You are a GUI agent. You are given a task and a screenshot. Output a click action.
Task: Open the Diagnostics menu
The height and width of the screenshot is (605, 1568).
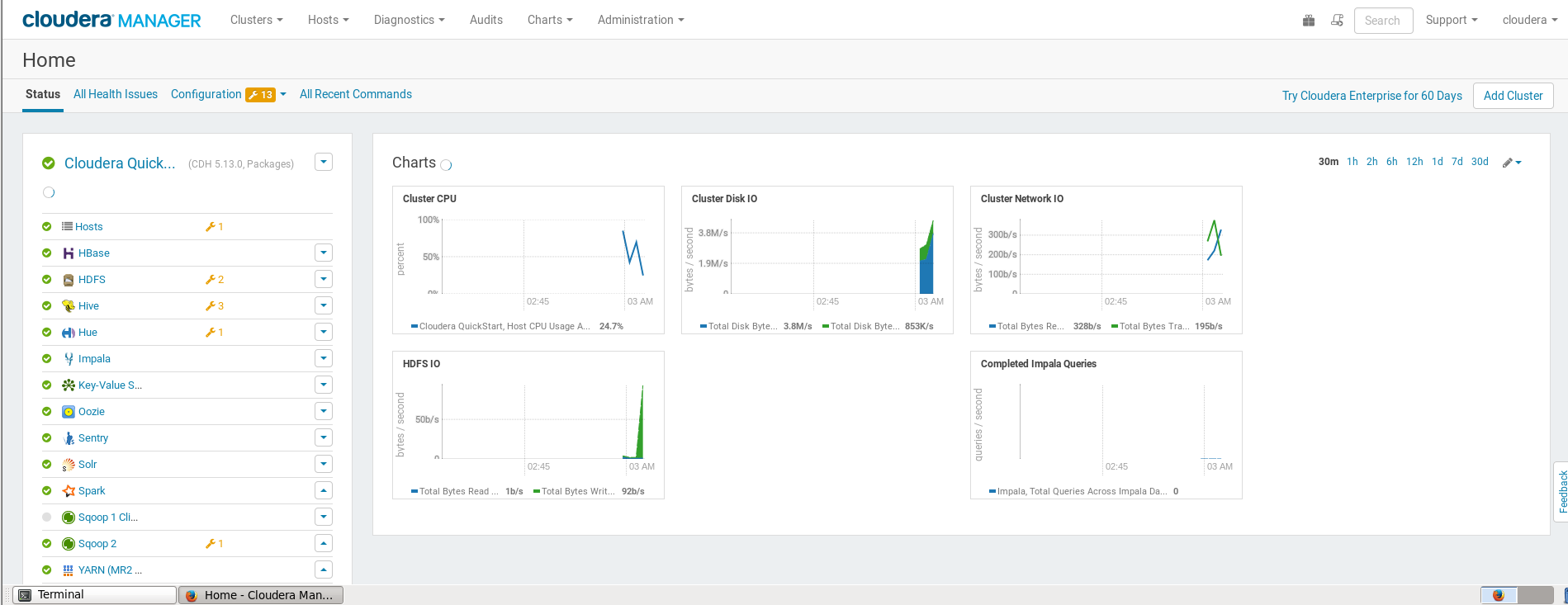coord(410,20)
